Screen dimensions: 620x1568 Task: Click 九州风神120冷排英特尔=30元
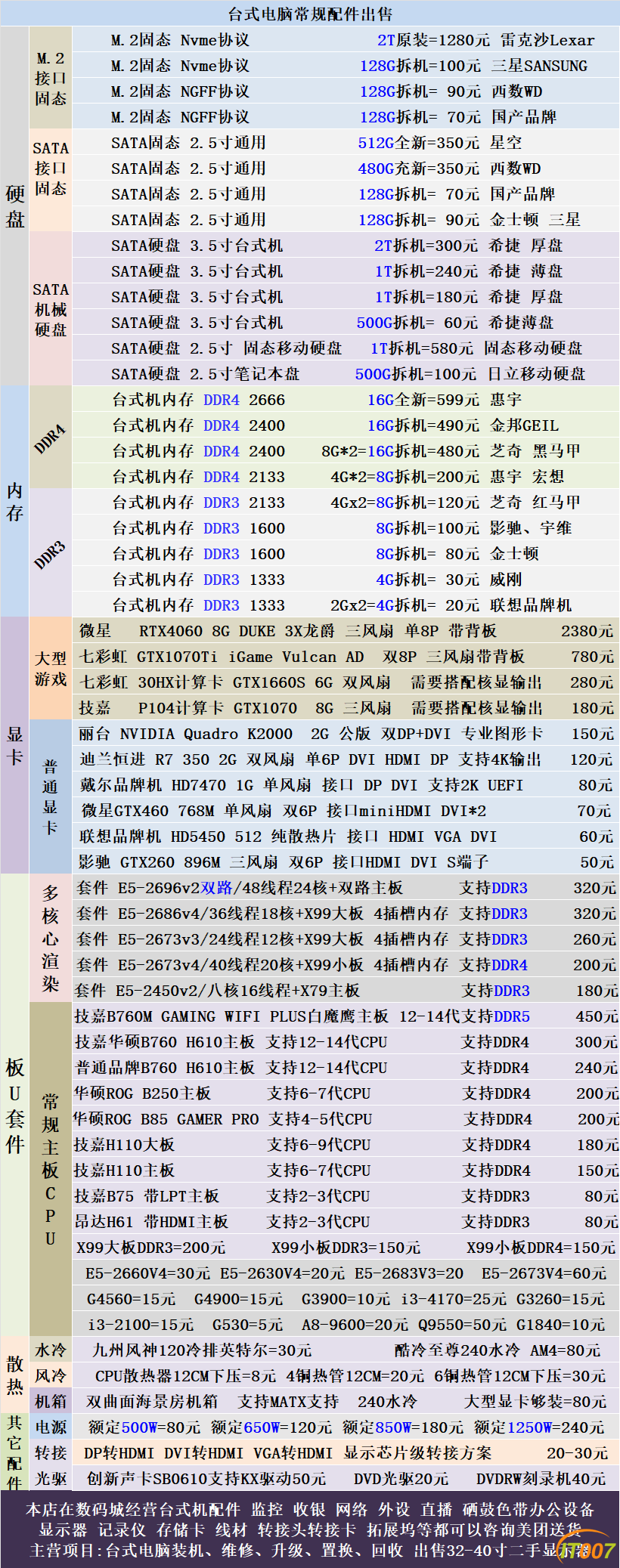[202, 1350]
